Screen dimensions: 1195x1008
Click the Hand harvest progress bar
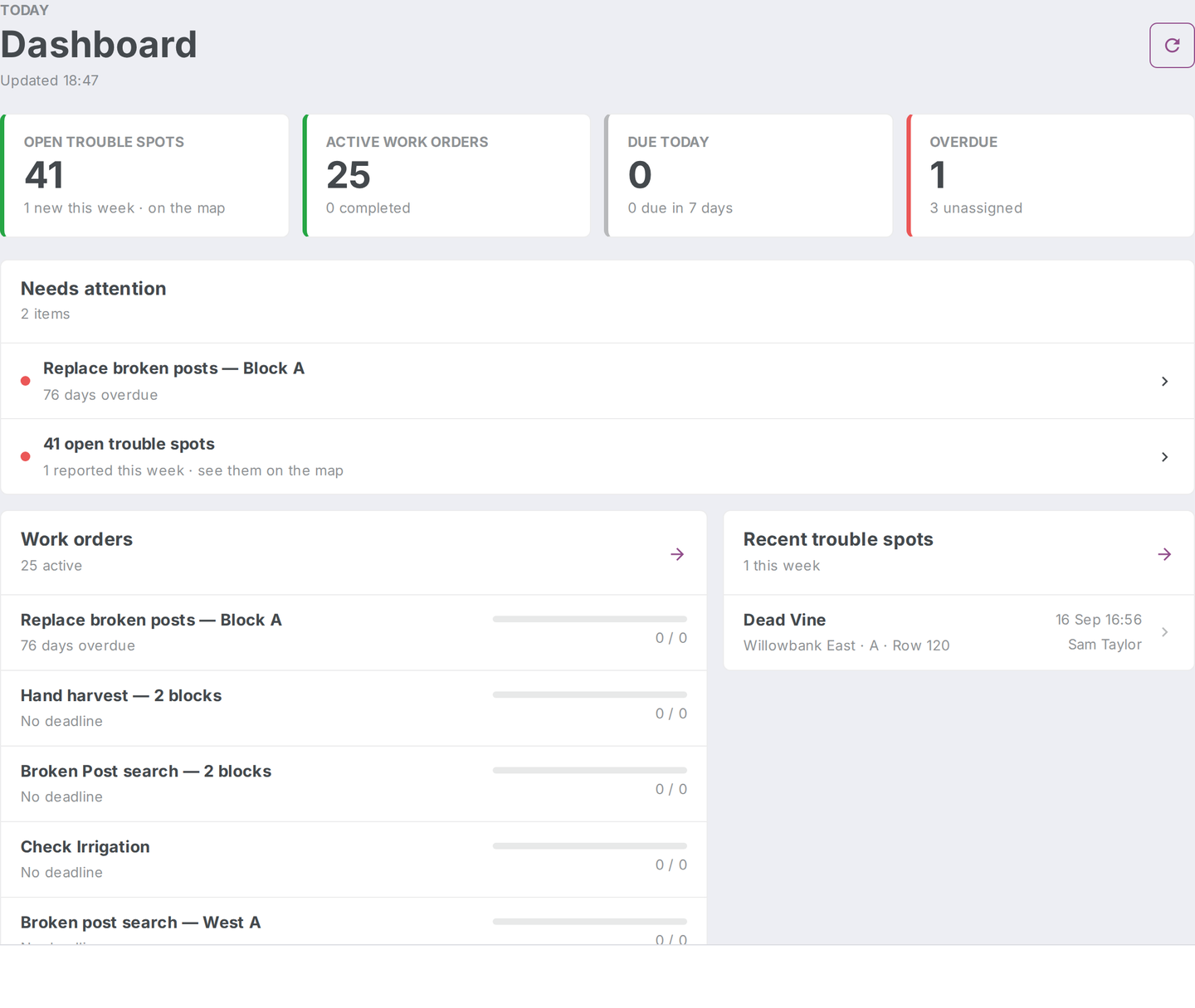click(590, 694)
